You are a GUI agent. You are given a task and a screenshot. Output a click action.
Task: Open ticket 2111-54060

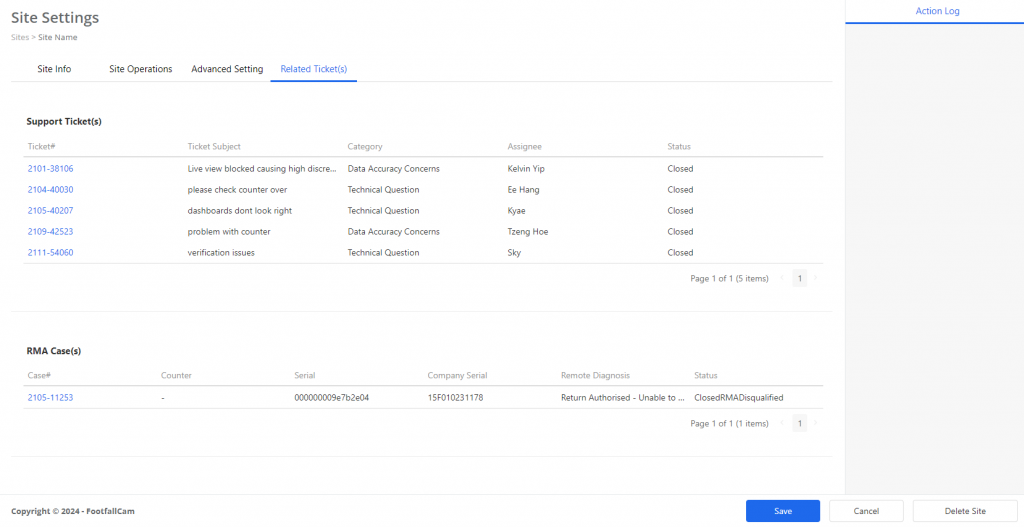[x=50, y=252]
